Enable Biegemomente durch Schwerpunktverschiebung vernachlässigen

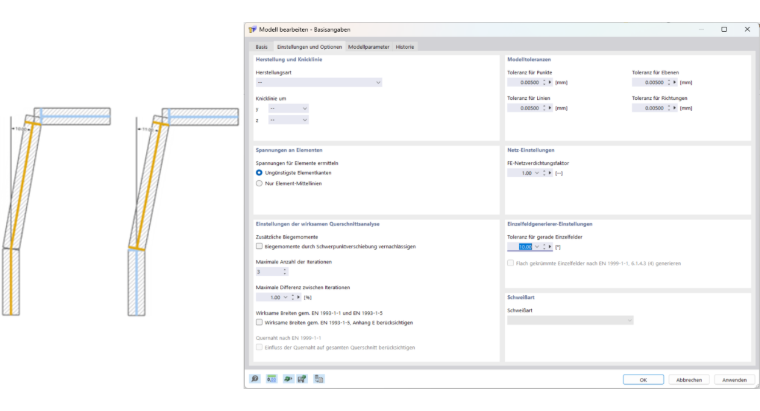tap(259, 247)
